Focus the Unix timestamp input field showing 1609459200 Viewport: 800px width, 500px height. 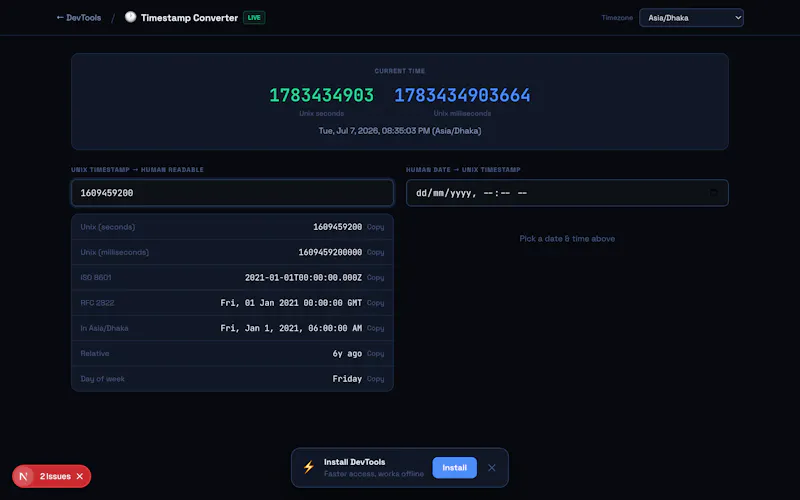[232, 193]
